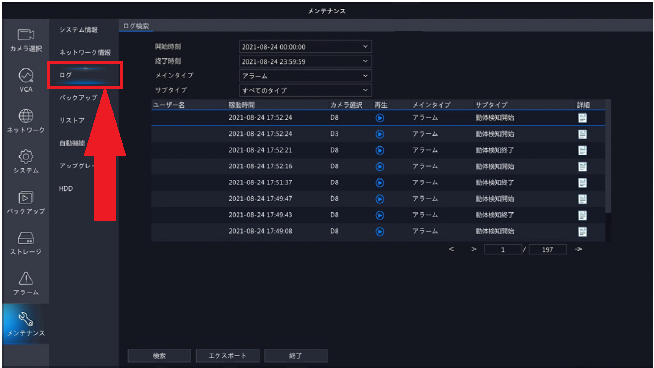
Task: Open details icon for 17:51:37 row
Action: coord(583,183)
